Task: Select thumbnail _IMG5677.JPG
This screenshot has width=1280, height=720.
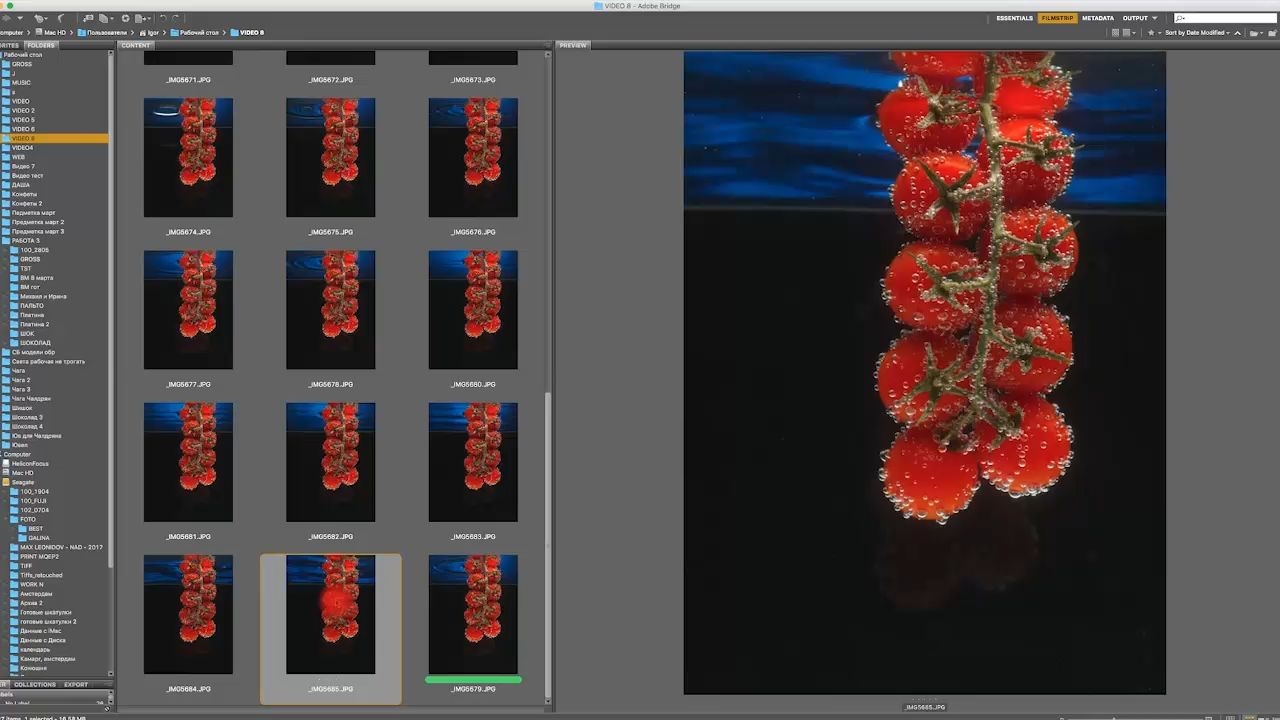Action: point(188,309)
